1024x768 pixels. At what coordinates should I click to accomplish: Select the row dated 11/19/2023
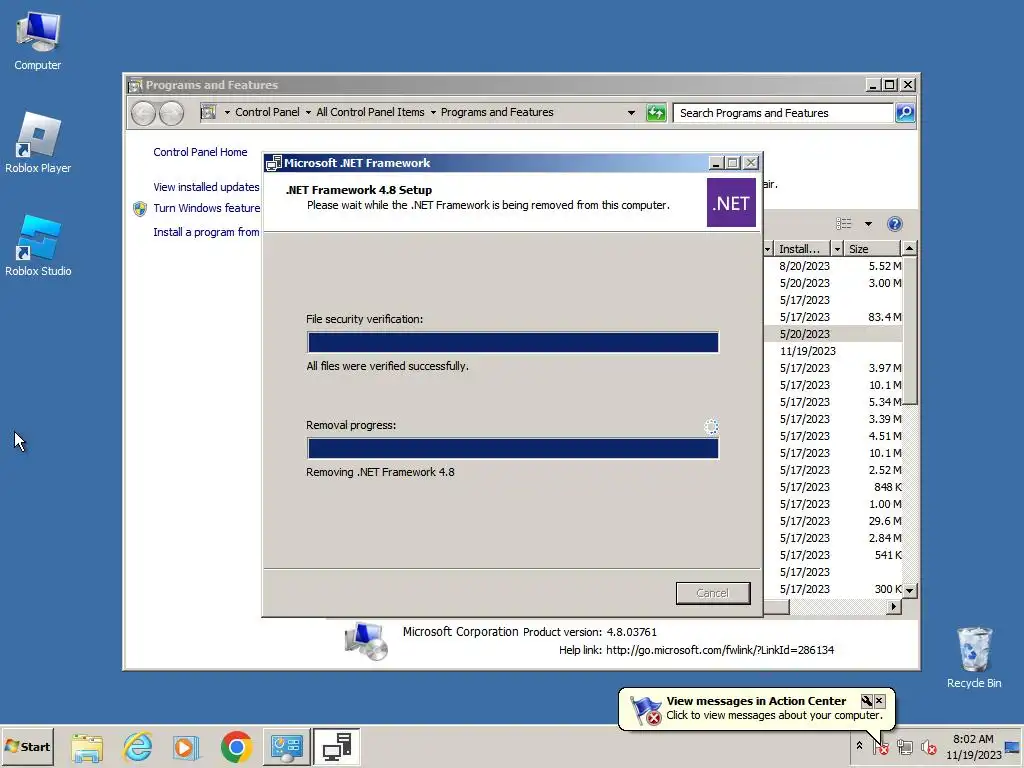[x=833, y=351]
